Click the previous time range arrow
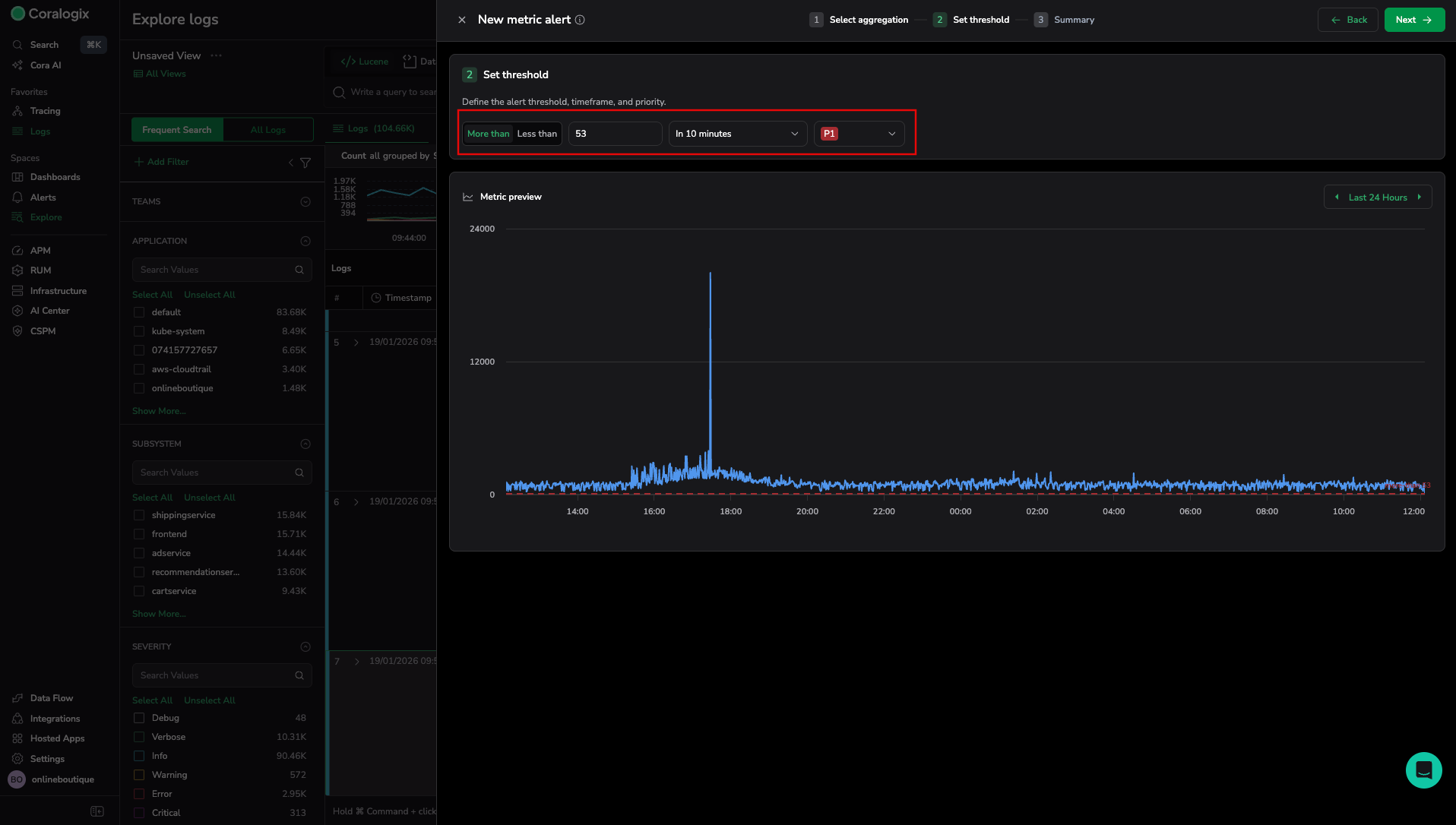1456x825 pixels. pos(1337,198)
